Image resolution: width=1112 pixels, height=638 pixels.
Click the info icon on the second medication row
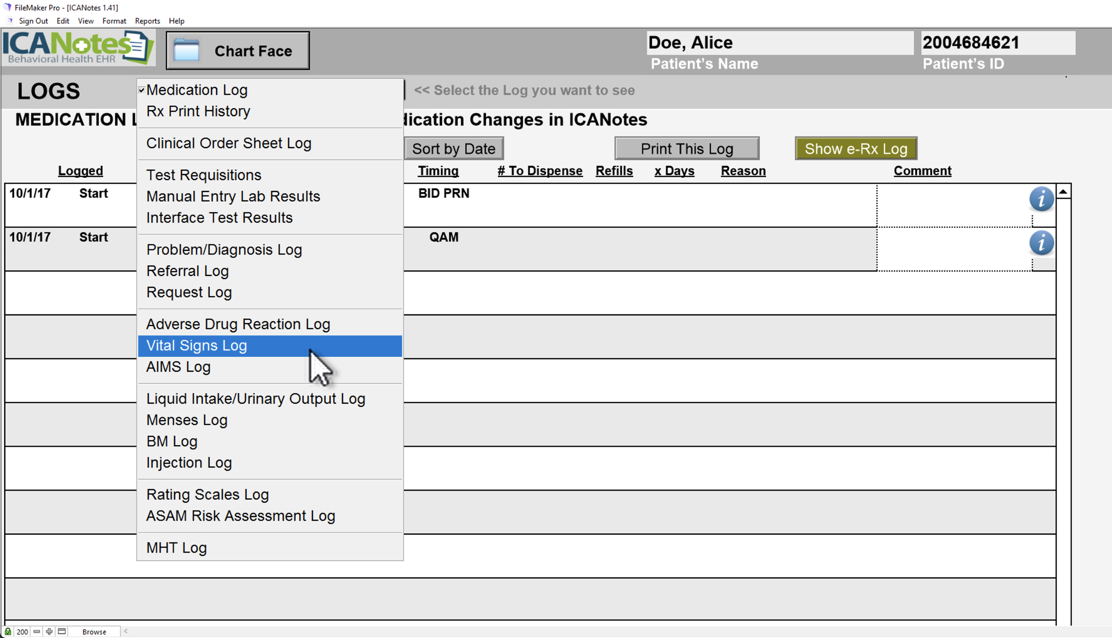pos(1041,243)
